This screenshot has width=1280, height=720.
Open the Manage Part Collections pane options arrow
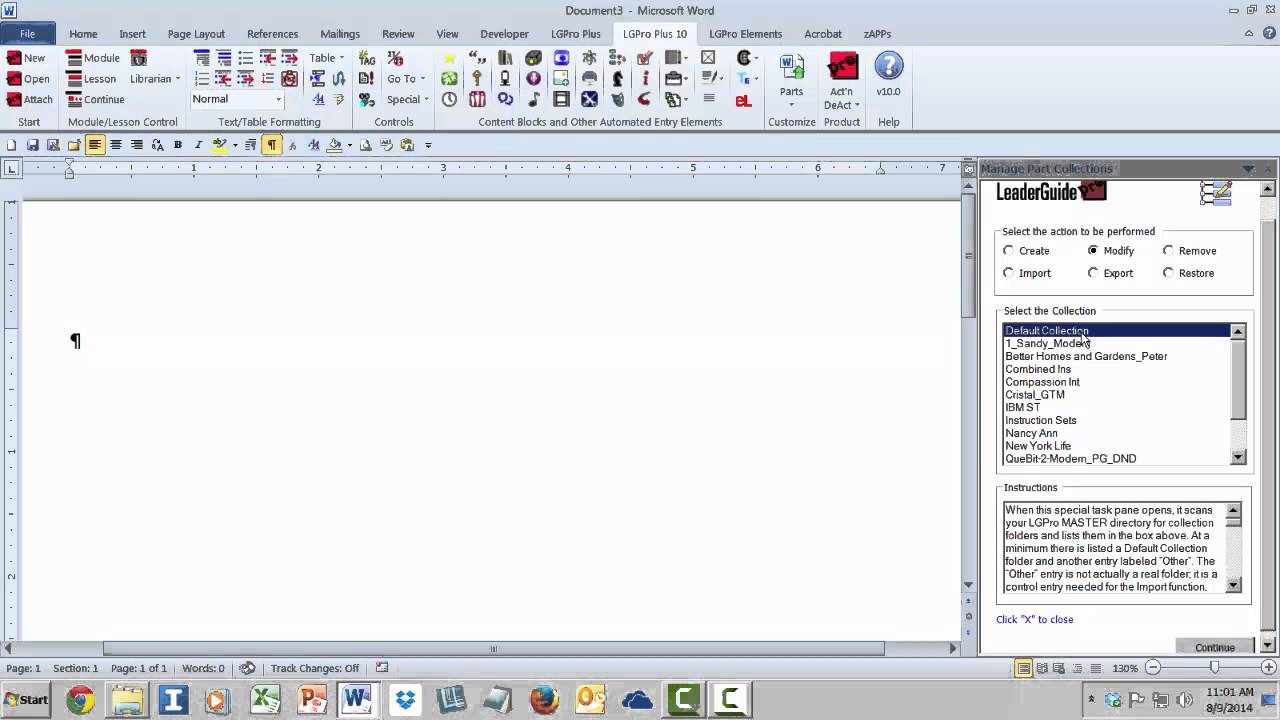click(x=1248, y=169)
